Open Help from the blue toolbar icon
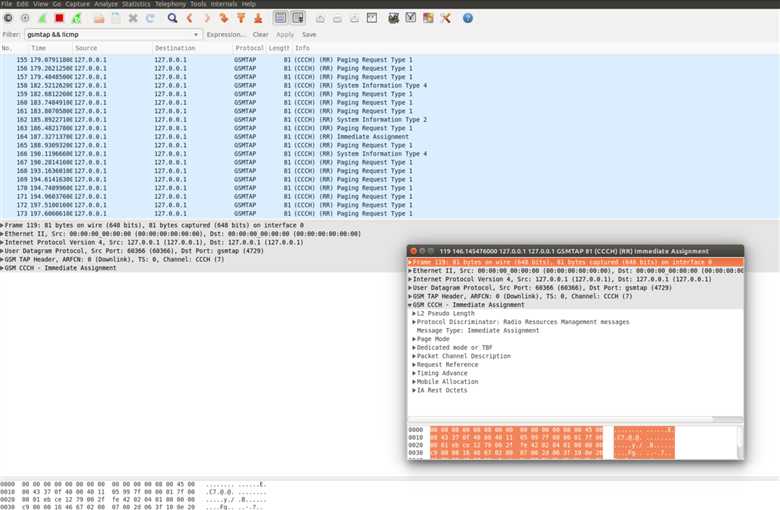 tap(467, 18)
